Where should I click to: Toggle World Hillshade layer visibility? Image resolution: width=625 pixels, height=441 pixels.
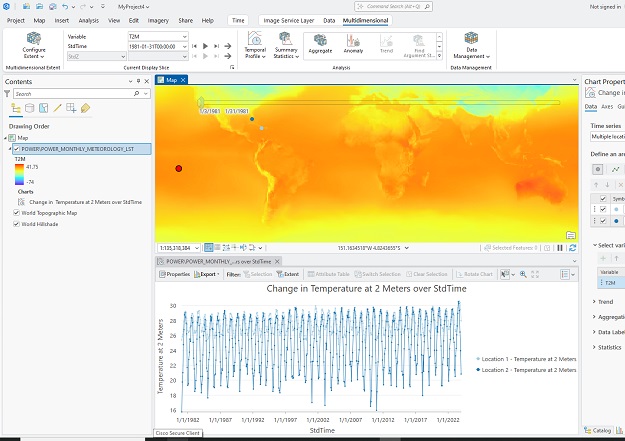[x=17, y=223]
